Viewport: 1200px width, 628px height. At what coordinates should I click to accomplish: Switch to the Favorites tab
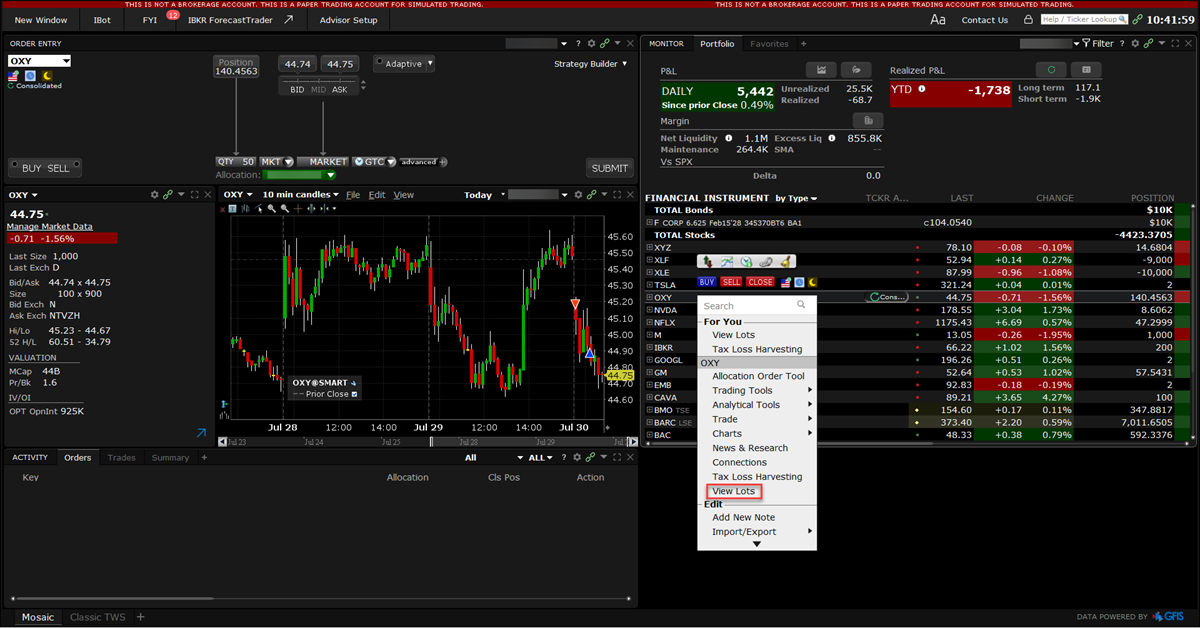point(769,44)
